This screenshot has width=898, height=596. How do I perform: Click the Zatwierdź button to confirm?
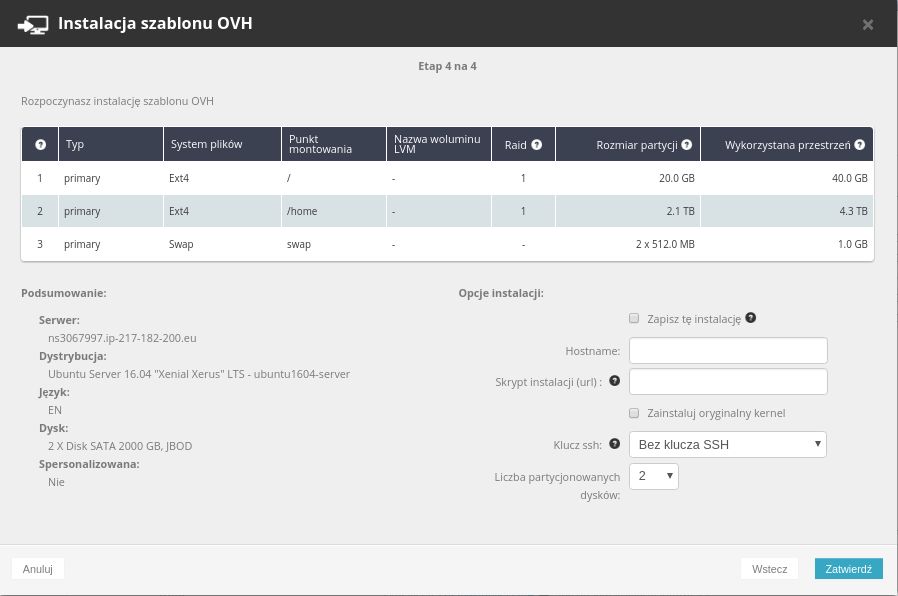pyautogui.click(x=848, y=569)
